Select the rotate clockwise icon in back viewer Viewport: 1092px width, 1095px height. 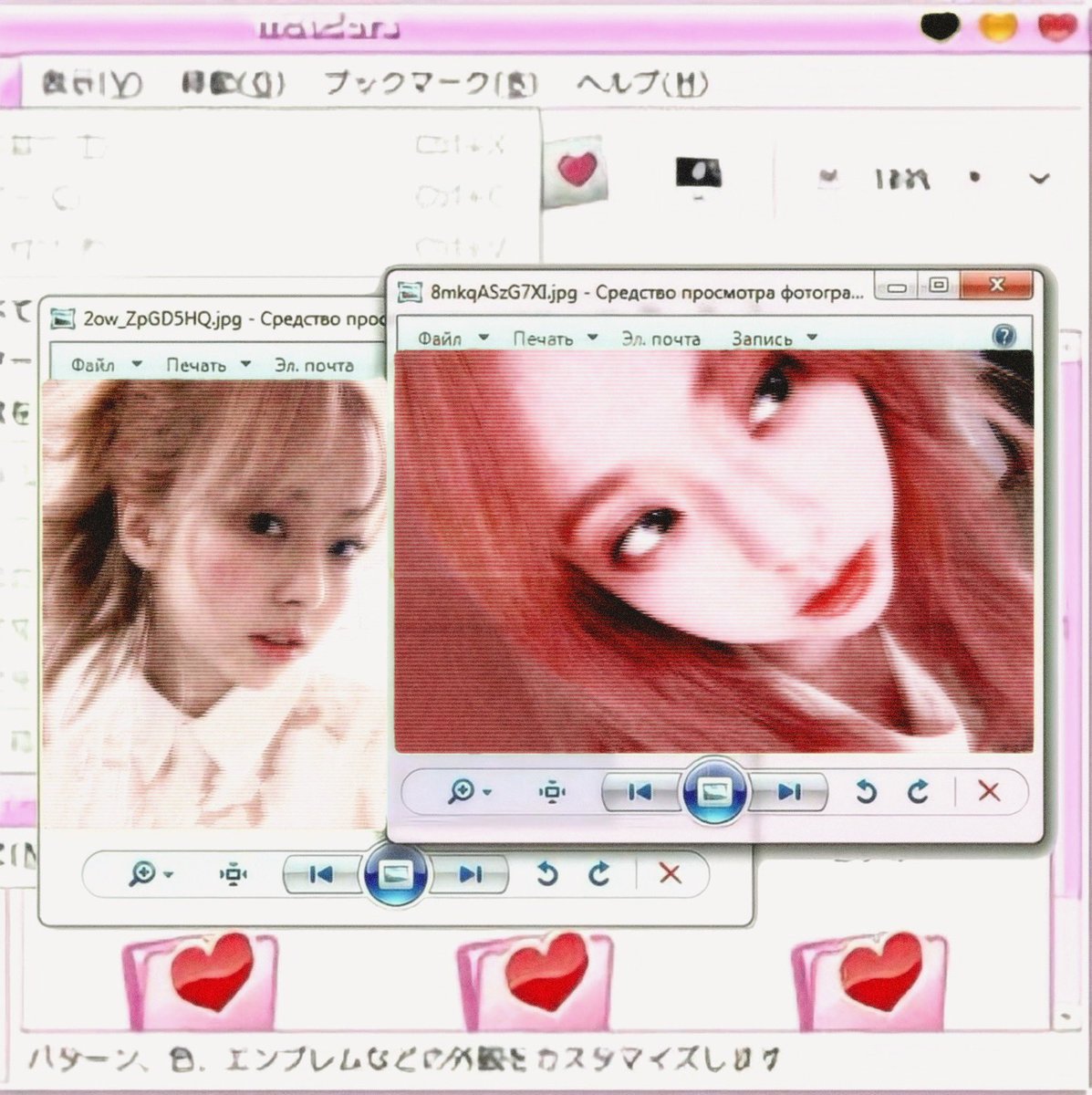pyautogui.click(x=598, y=875)
